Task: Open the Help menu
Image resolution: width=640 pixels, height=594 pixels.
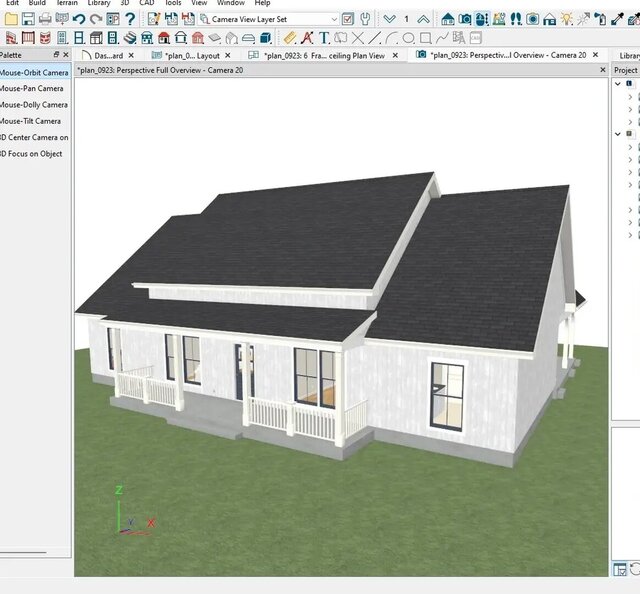Action: (x=262, y=3)
